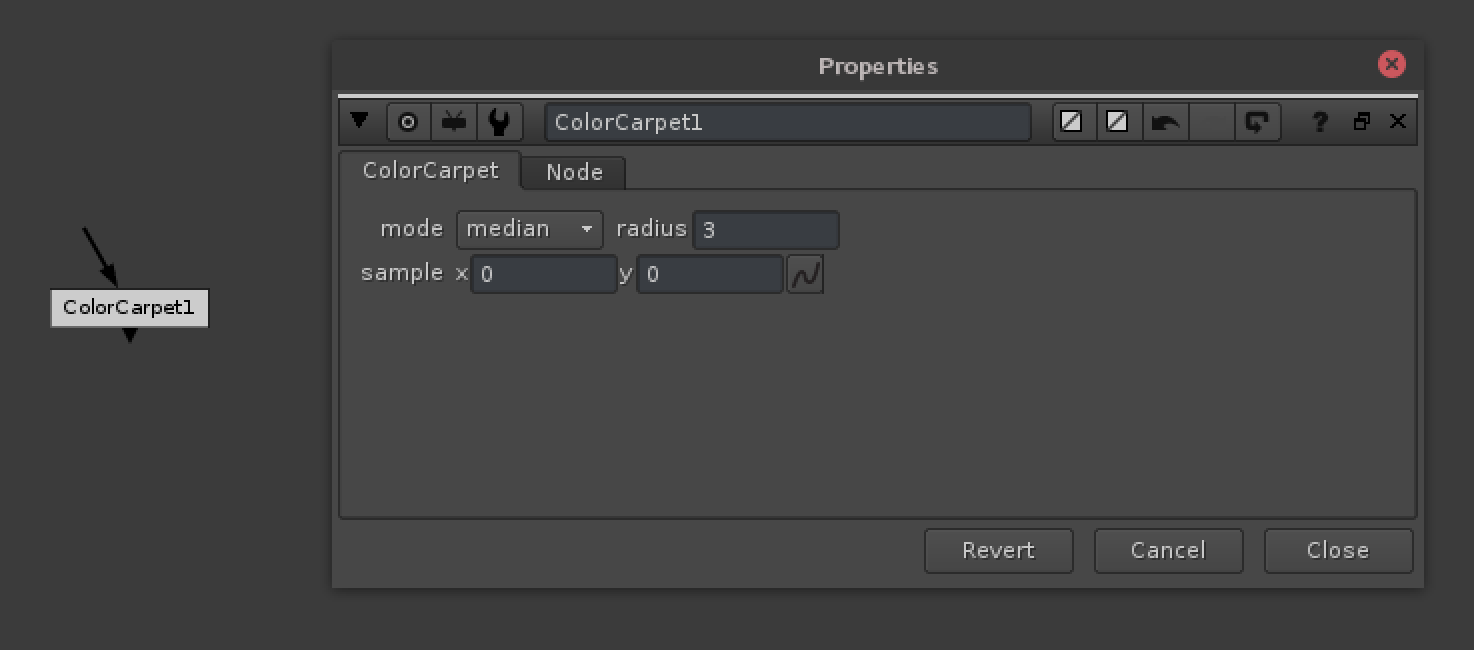Click the center node target icon
This screenshot has height=650, width=1474.
click(x=408, y=121)
